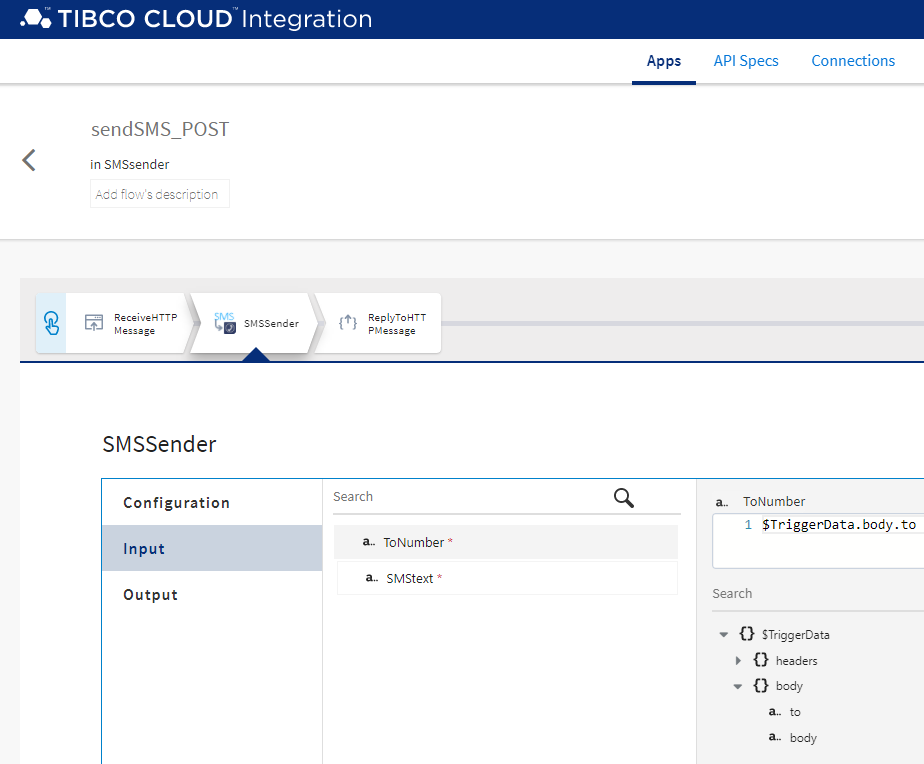Select the Input section

point(212,548)
